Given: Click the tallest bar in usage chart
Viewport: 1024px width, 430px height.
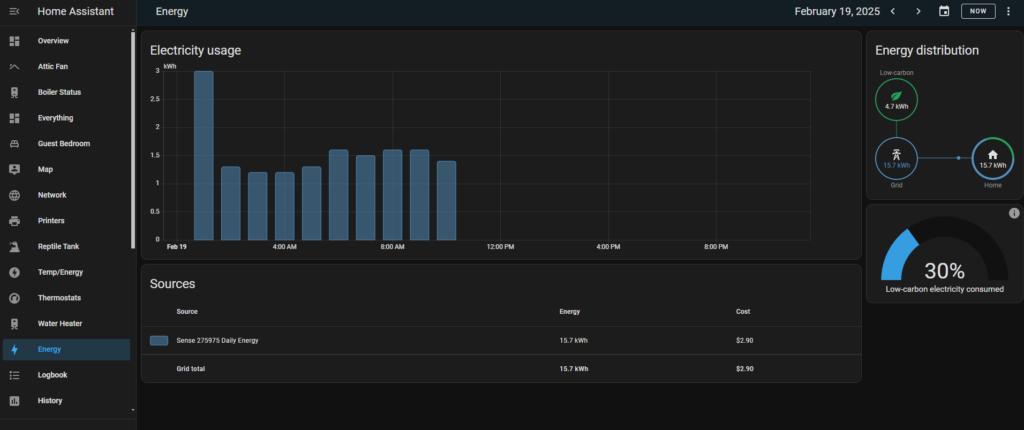Looking at the screenshot, I should point(203,155).
